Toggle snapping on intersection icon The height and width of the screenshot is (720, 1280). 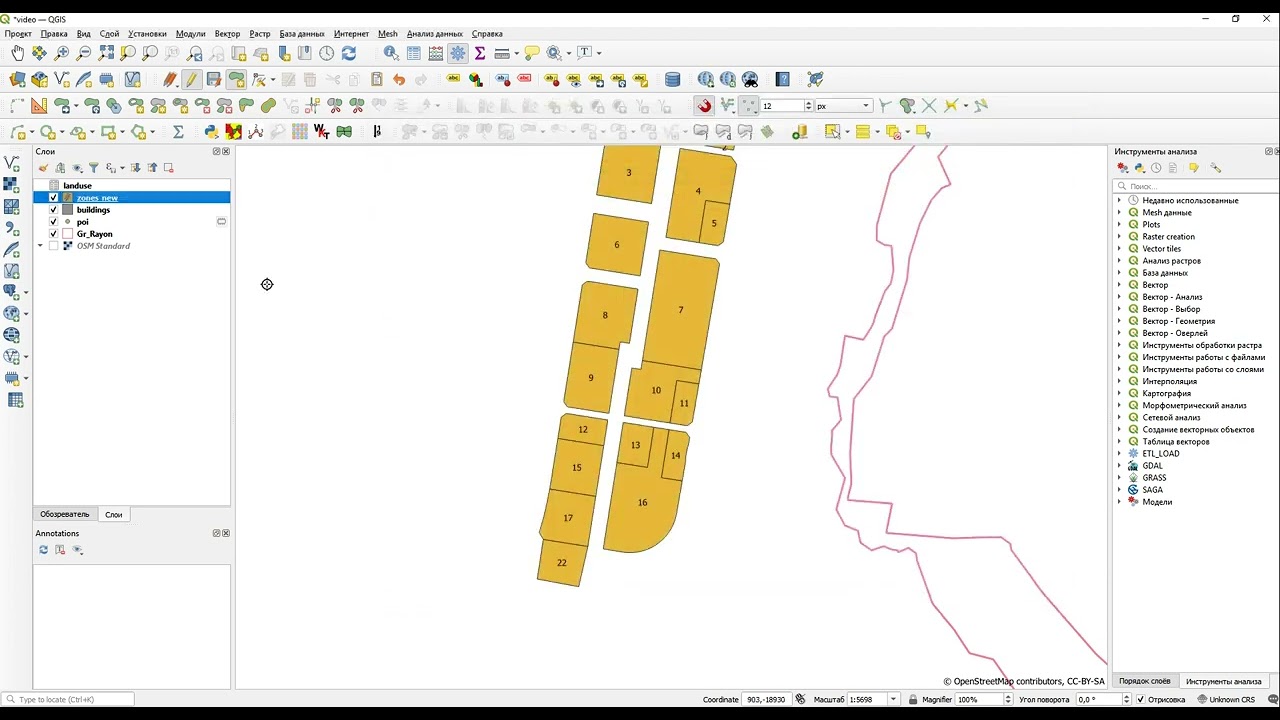929,106
